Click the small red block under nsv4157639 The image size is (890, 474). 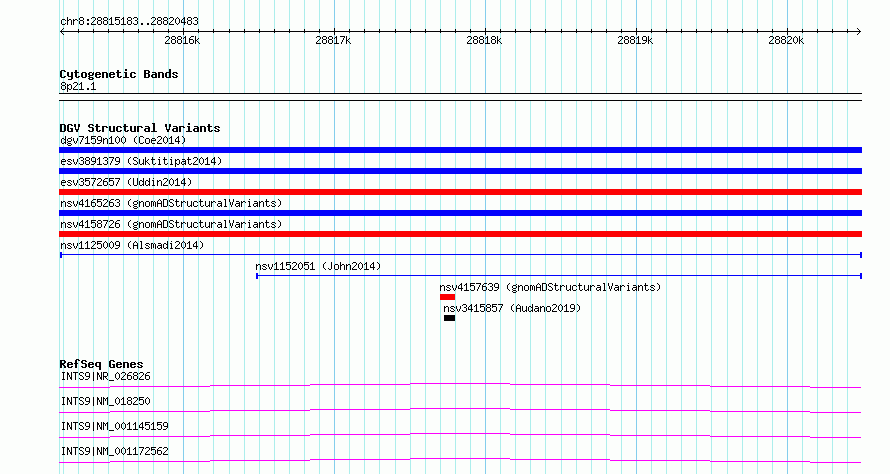tap(447, 297)
